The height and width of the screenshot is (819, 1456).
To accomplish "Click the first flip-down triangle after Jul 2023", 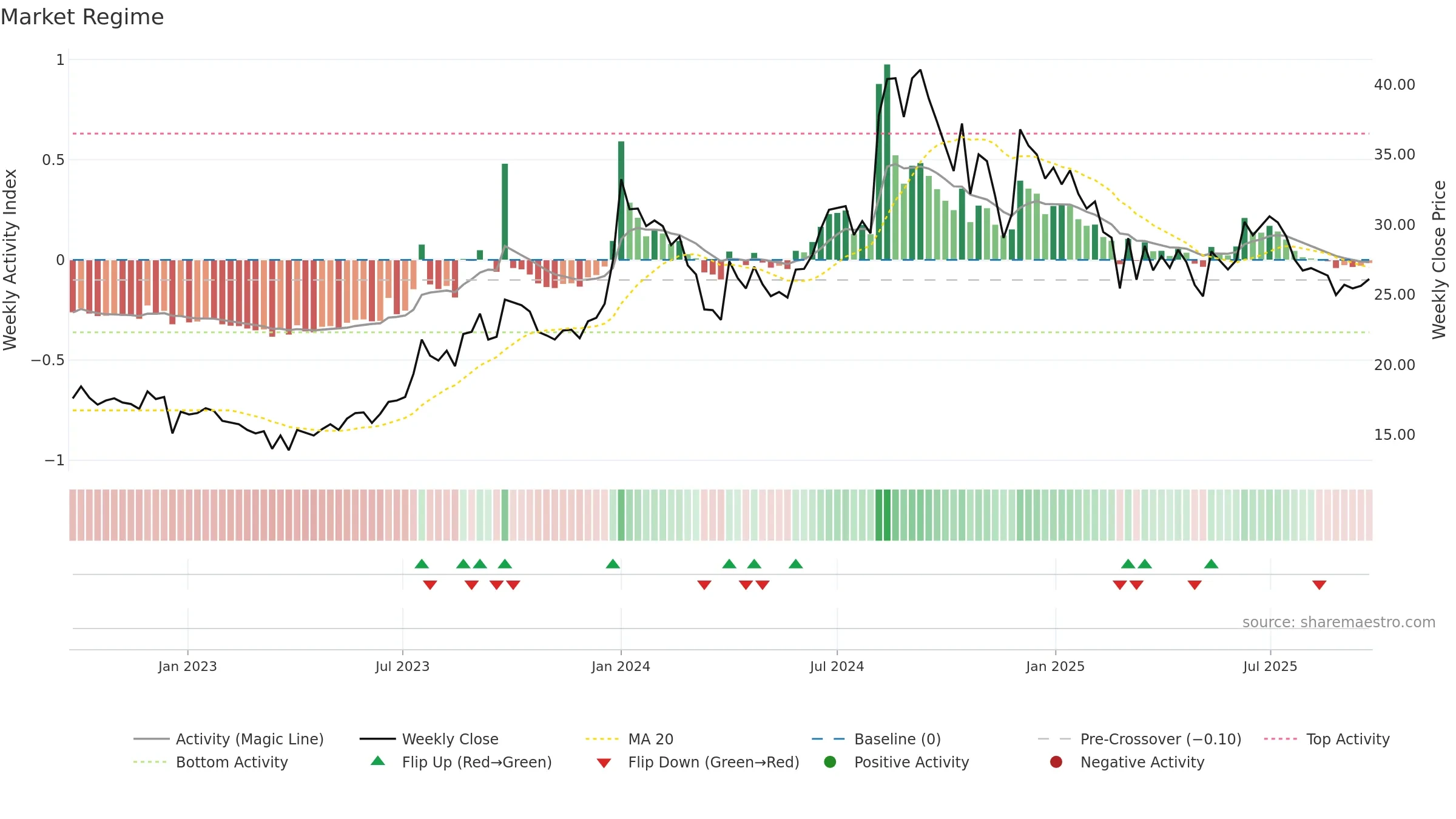I will pyautogui.click(x=430, y=585).
